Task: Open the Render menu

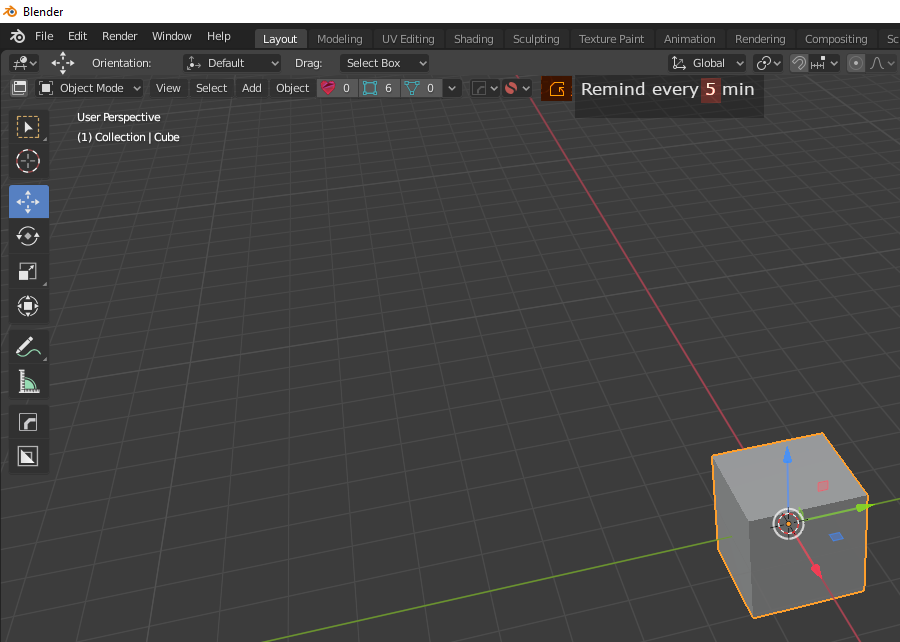Action: (x=119, y=36)
